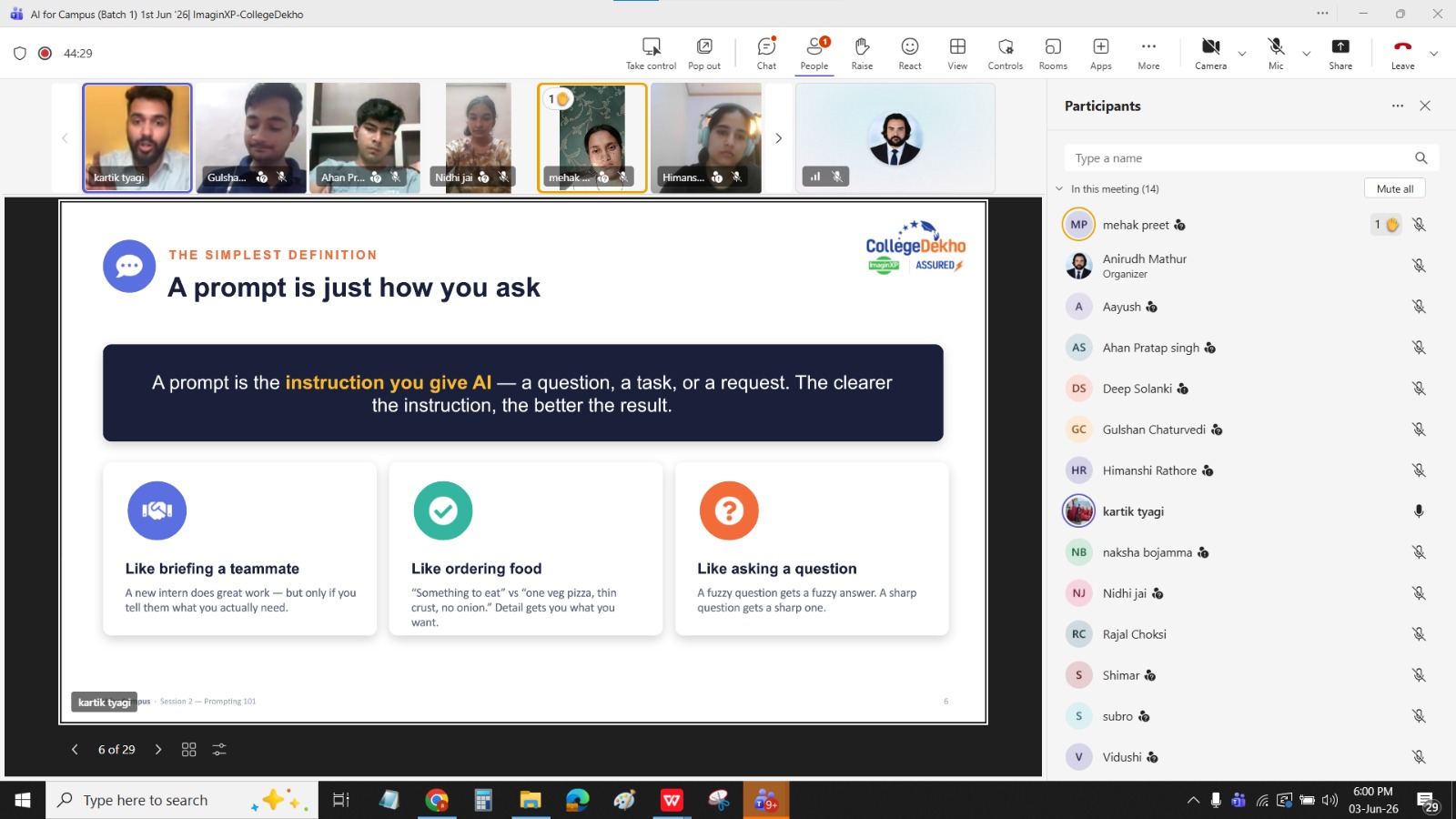Toggle the Camera on

pos(1210,53)
